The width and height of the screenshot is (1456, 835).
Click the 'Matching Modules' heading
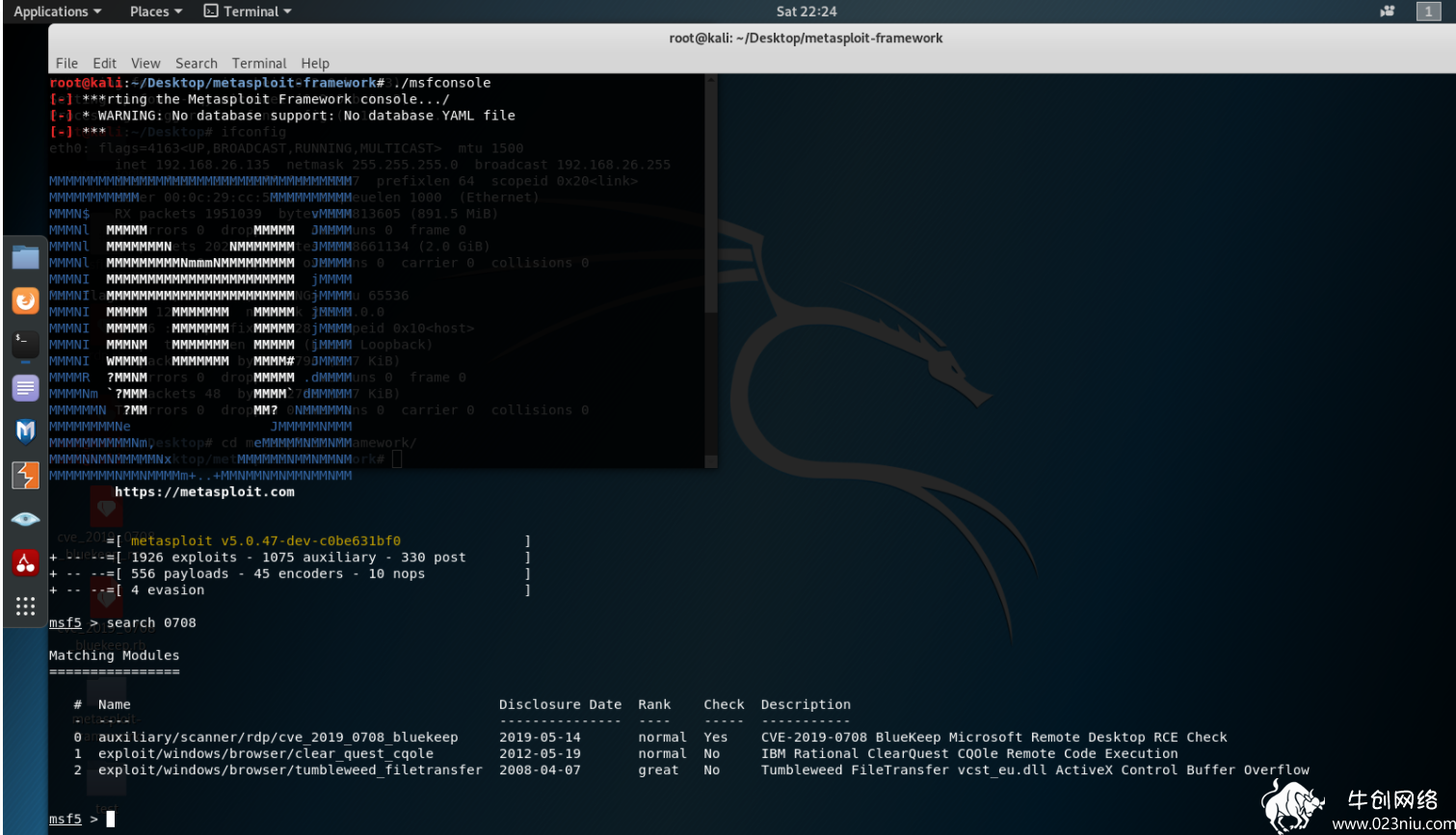coord(114,655)
